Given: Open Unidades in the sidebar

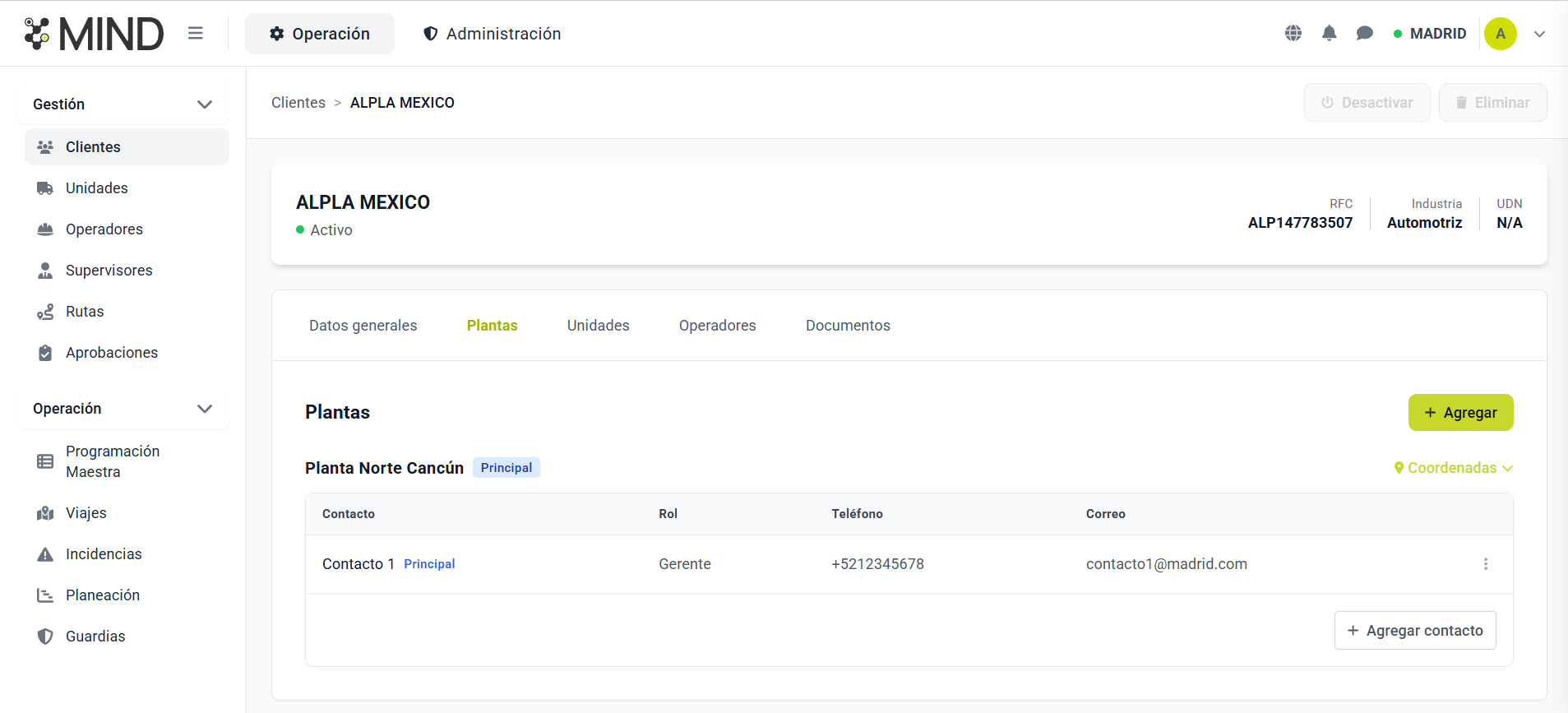Looking at the screenshot, I should 127,188.
